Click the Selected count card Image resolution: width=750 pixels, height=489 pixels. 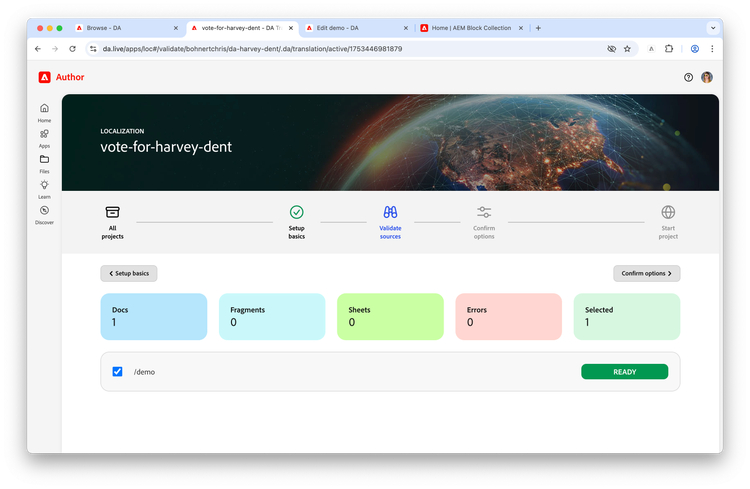(627, 317)
